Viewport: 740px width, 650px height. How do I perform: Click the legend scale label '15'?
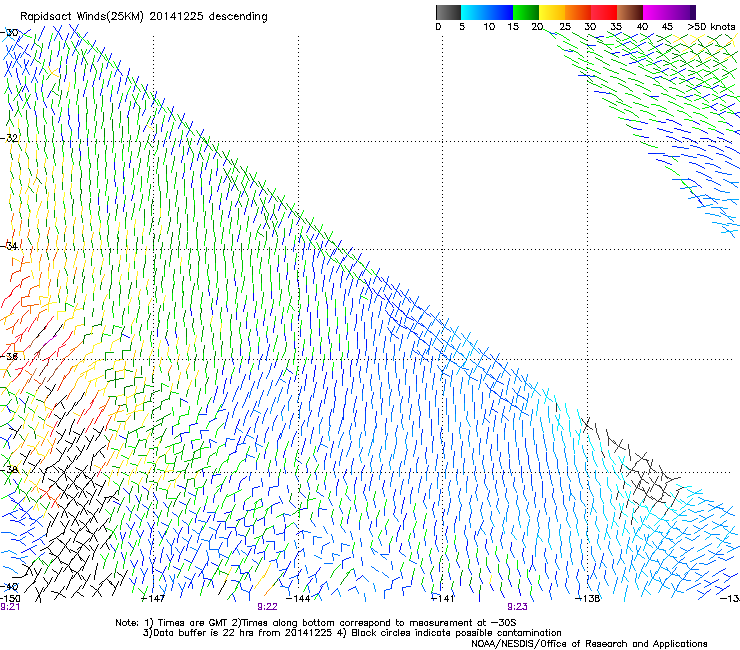513,27
